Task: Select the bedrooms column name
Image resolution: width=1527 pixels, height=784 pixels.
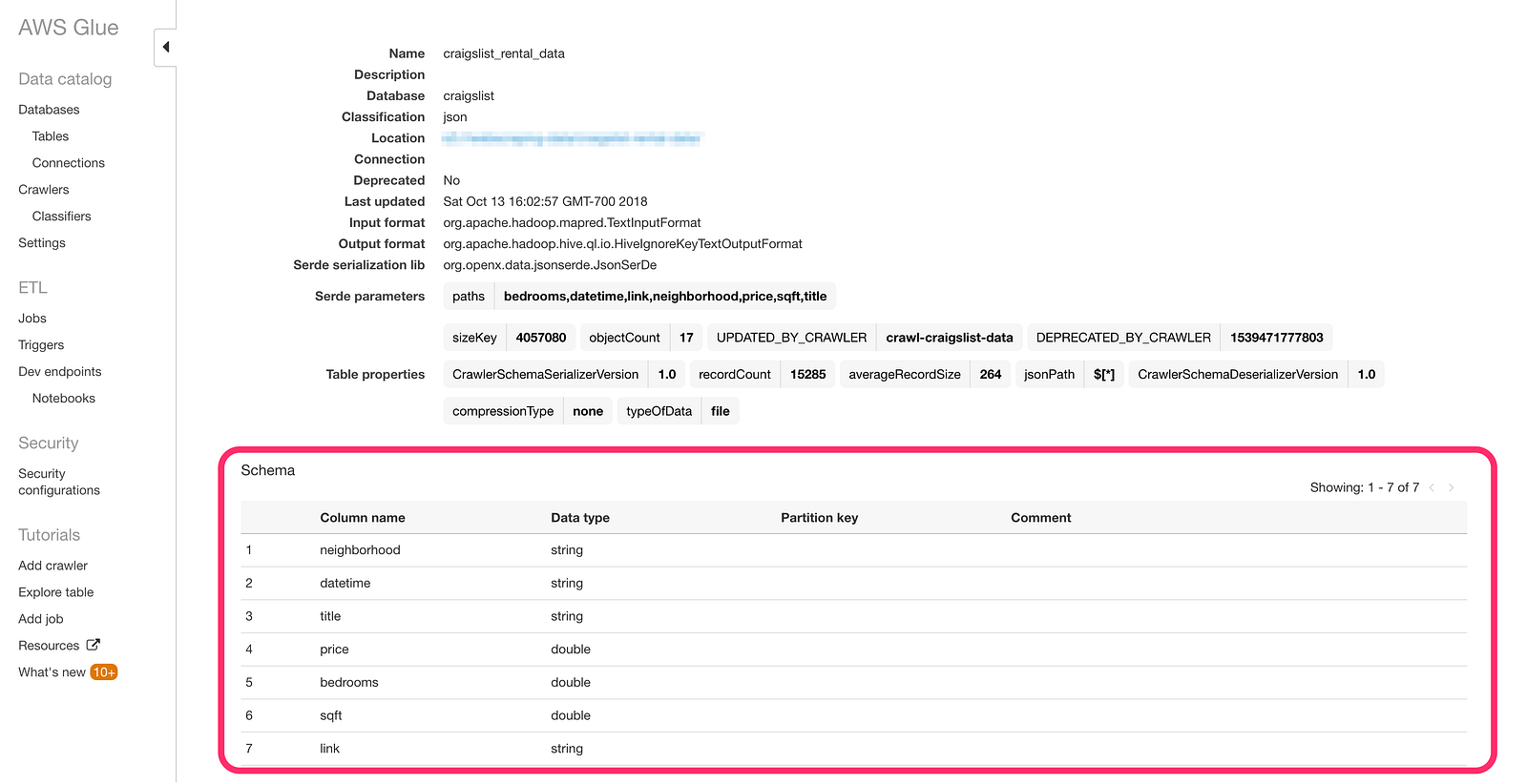Action: [x=349, y=683]
